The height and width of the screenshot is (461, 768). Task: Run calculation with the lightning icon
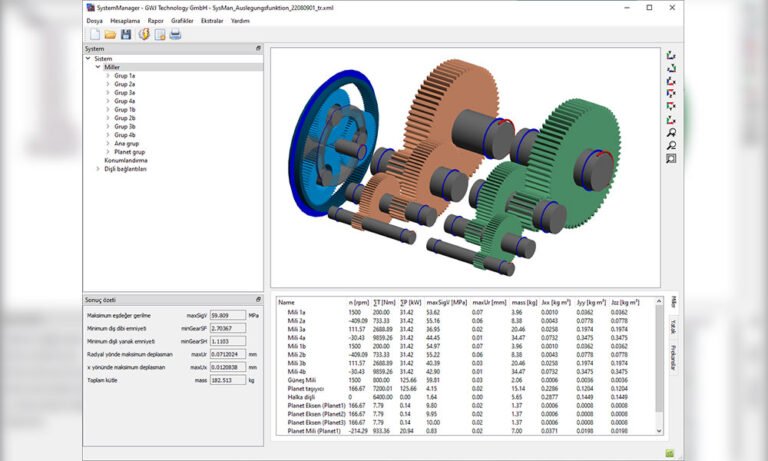(x=144, y=34)
